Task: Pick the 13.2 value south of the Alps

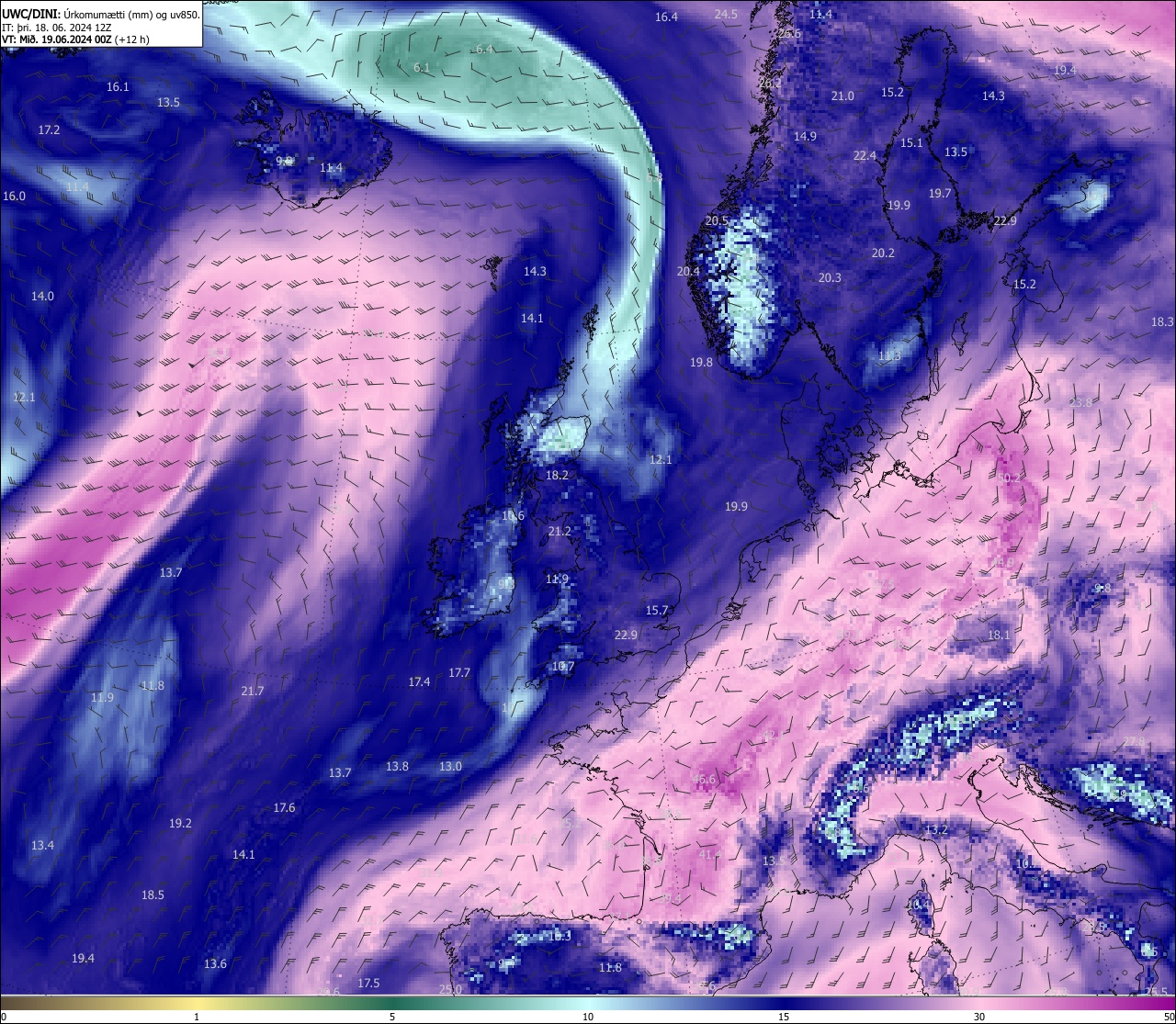Action: coord(936,830)
